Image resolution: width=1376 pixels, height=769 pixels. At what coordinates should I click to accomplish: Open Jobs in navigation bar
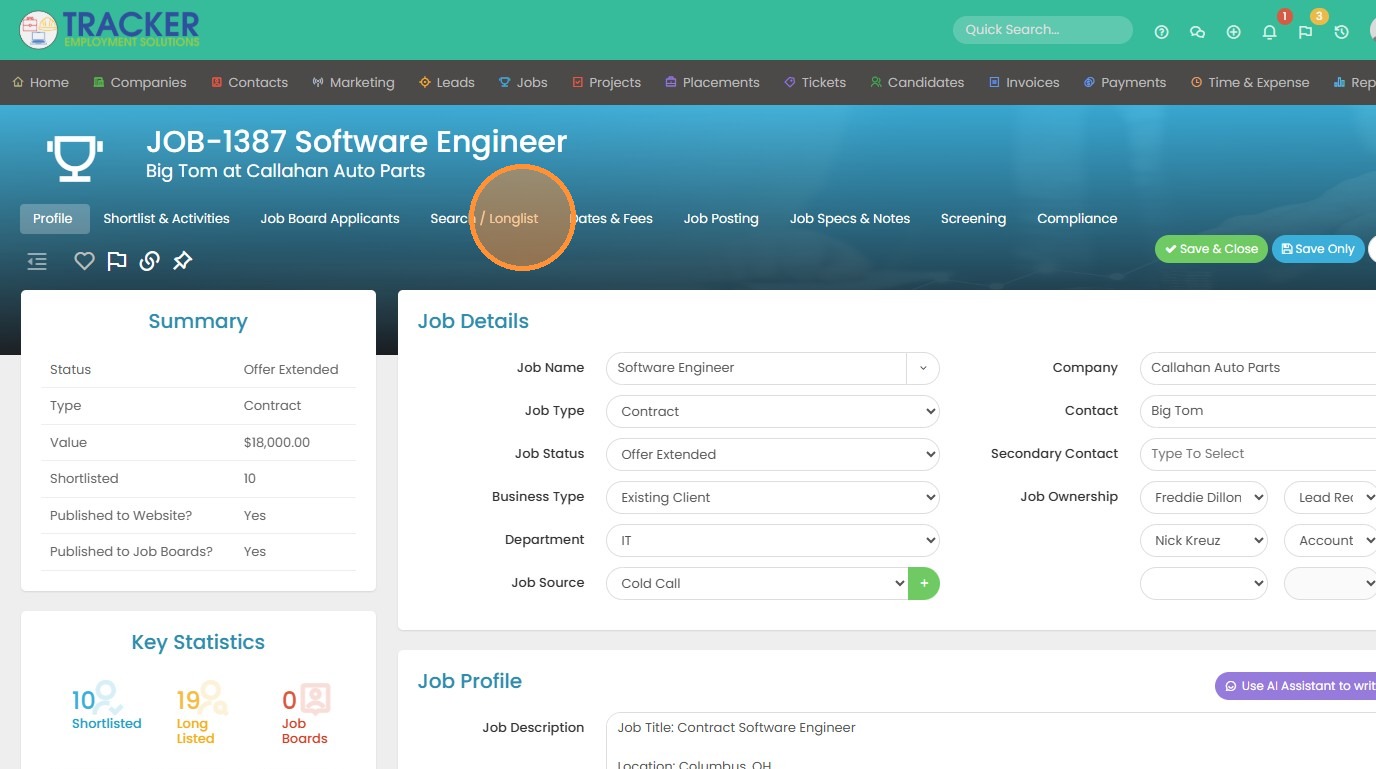coord(523,82)
